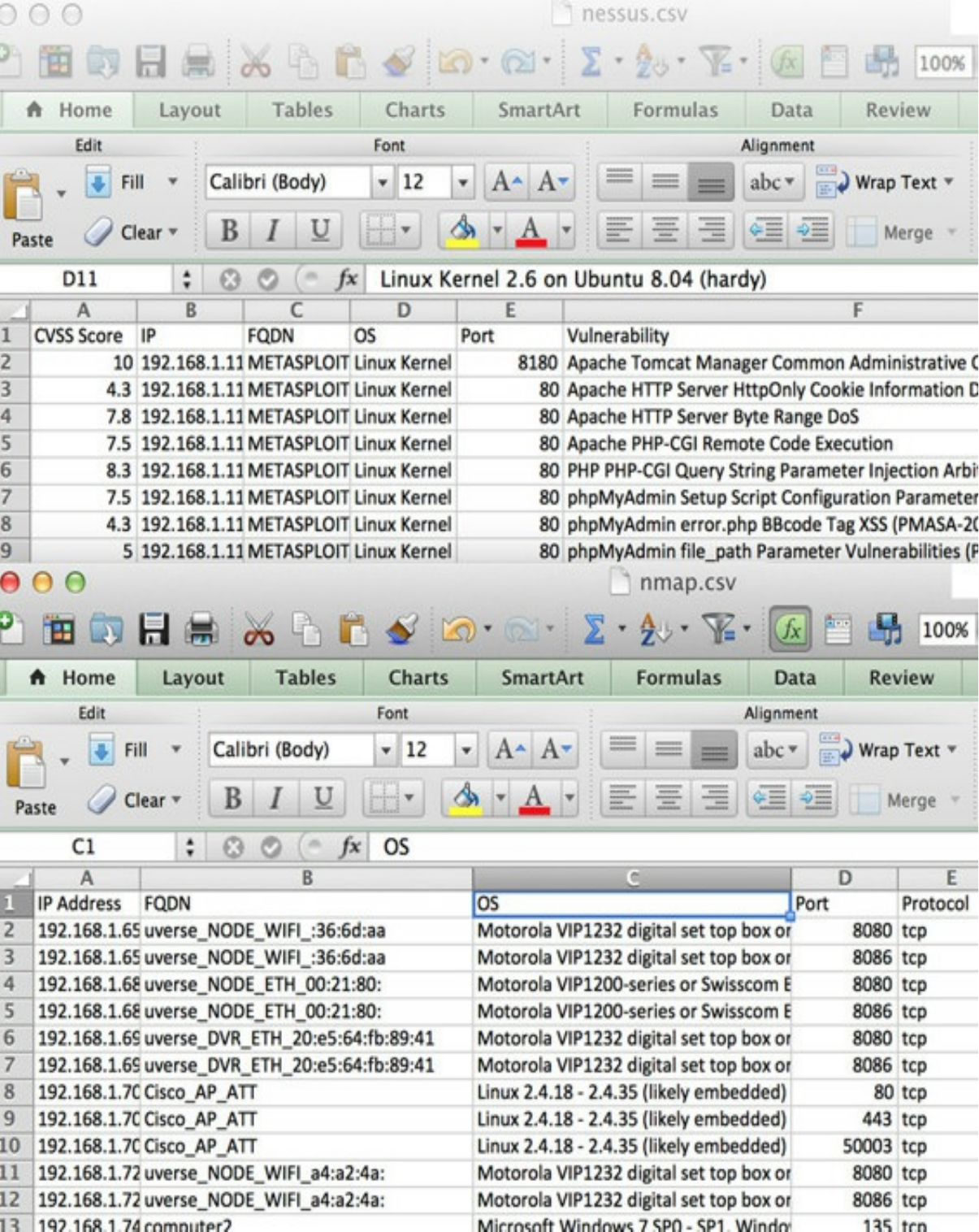Toggle bottom vertical alignment in nmap.csv ribbon
The image size is (979, 1232).
point(713,750)
